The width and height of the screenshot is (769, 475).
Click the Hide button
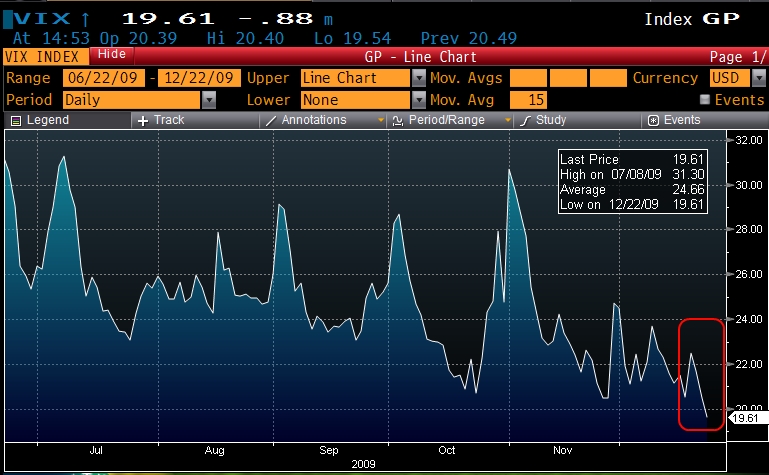coord(114,54)
